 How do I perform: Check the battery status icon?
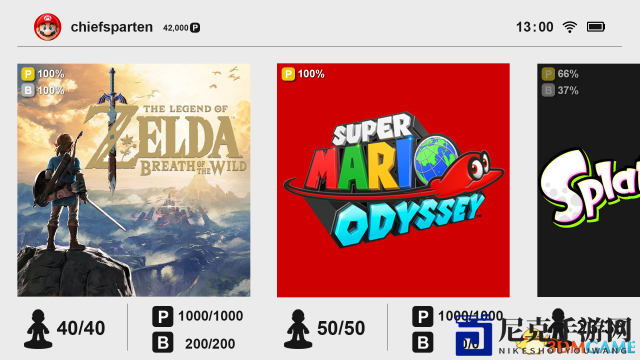[x=596, y=27]
